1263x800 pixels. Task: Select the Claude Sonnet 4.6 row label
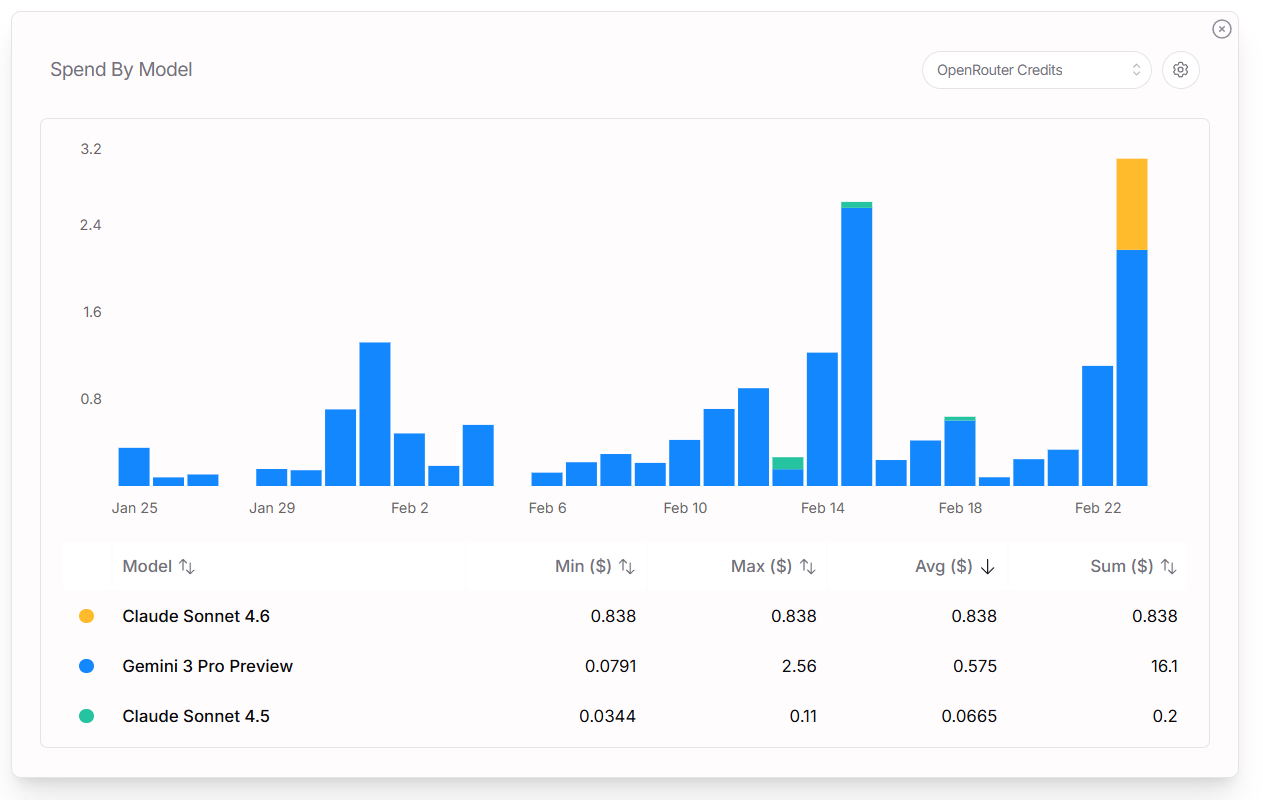click(196, 616)
